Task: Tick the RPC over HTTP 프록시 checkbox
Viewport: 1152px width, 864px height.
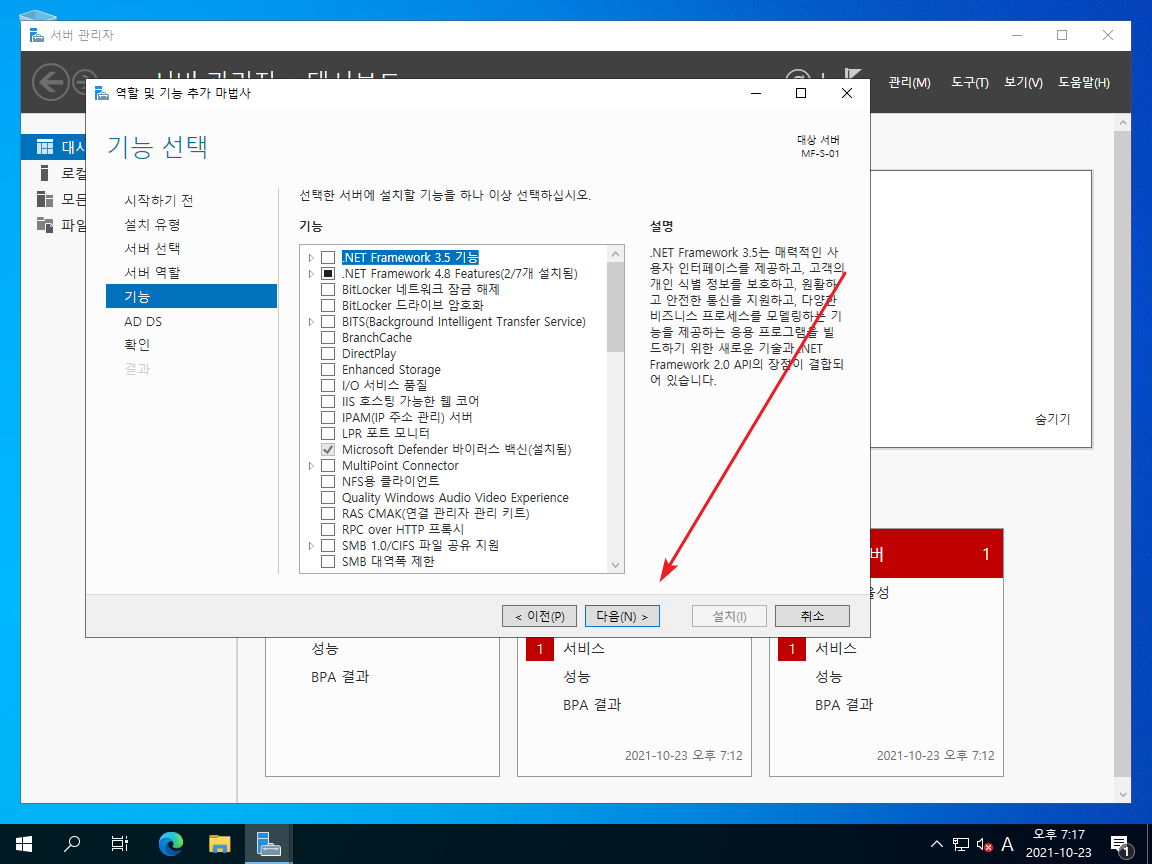Action: click(x=328, y=530)
